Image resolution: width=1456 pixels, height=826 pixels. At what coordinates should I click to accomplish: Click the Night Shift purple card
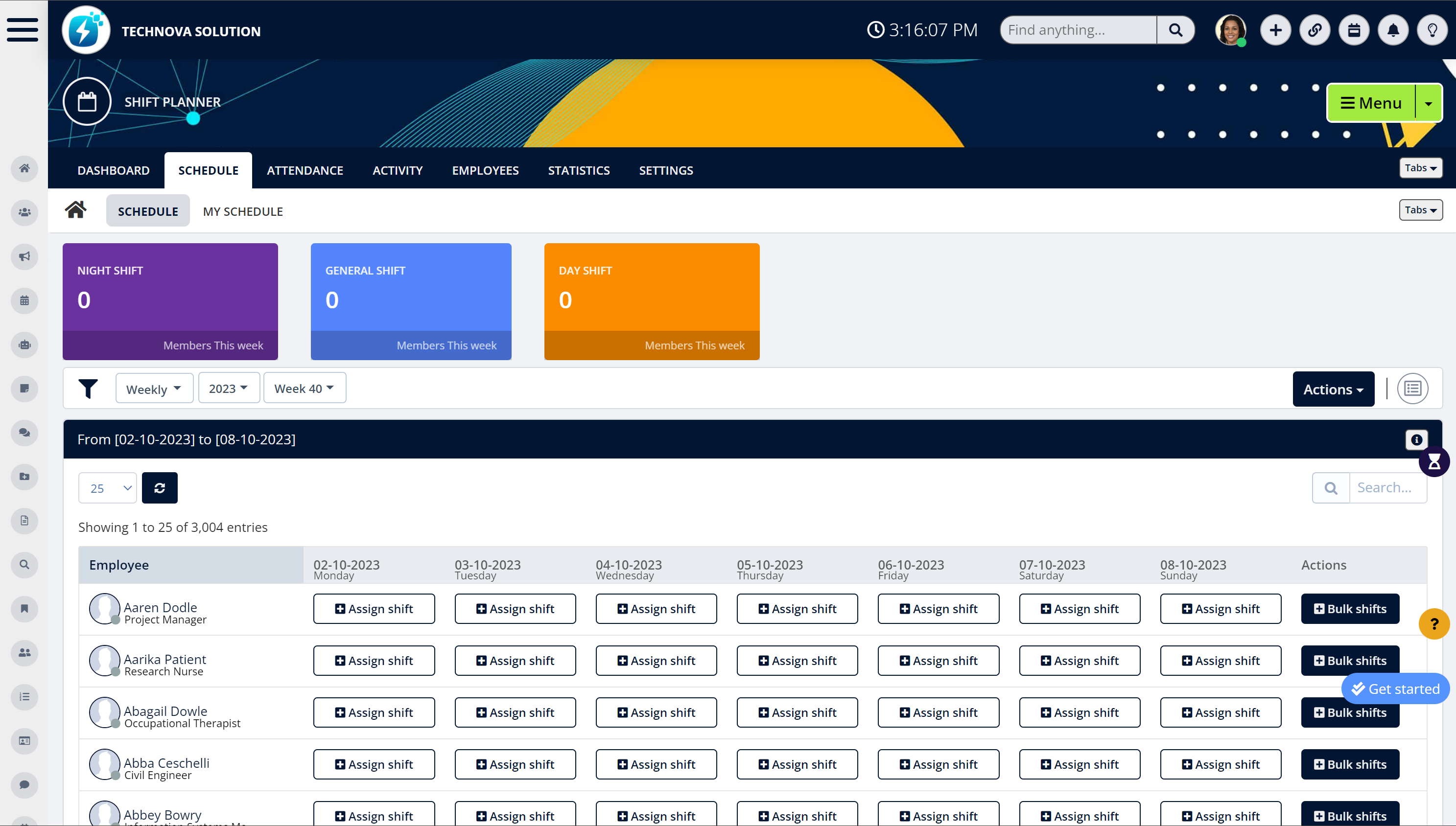click(170, 301)
